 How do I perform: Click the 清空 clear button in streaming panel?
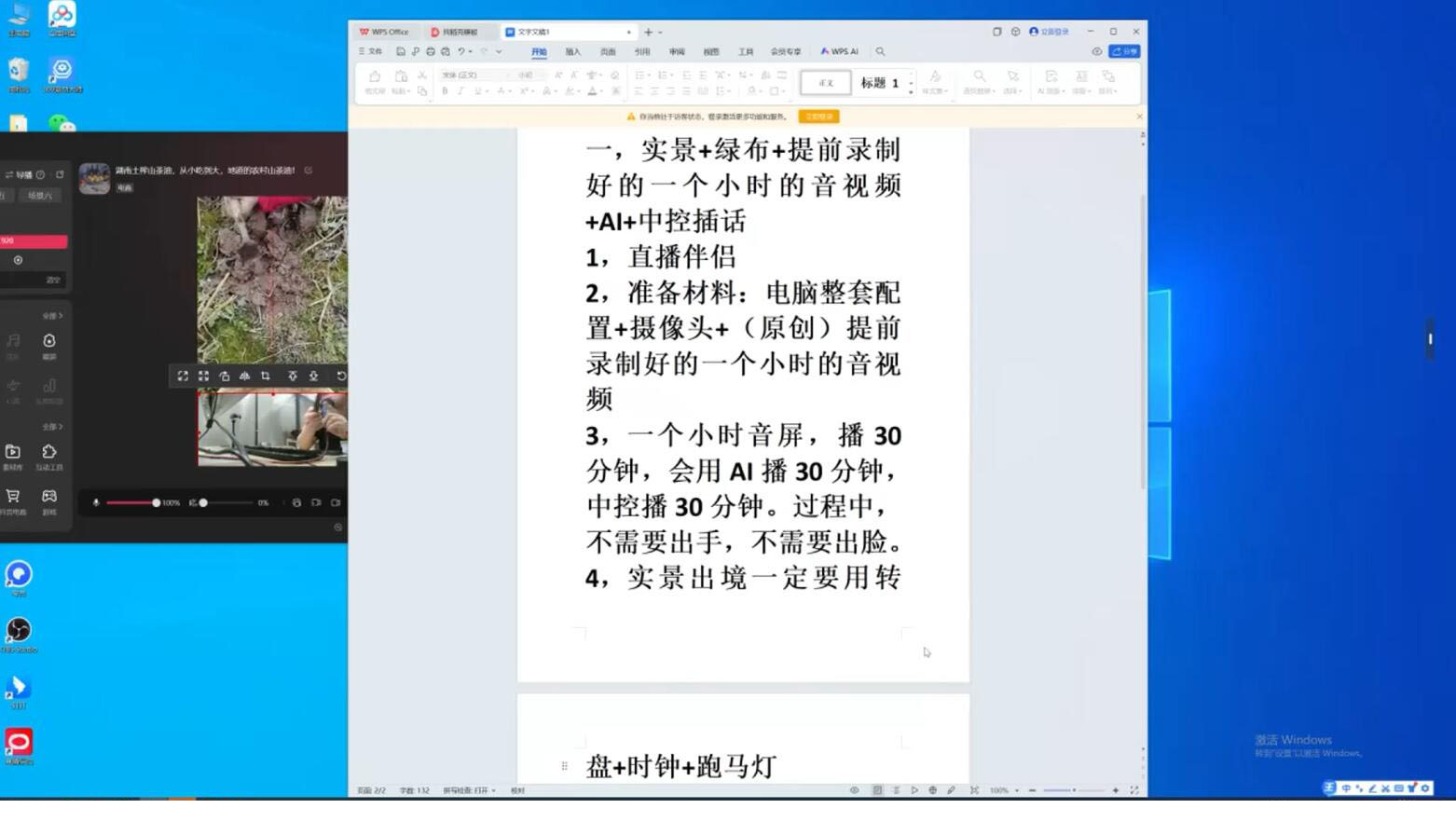[x=53, y=280]
